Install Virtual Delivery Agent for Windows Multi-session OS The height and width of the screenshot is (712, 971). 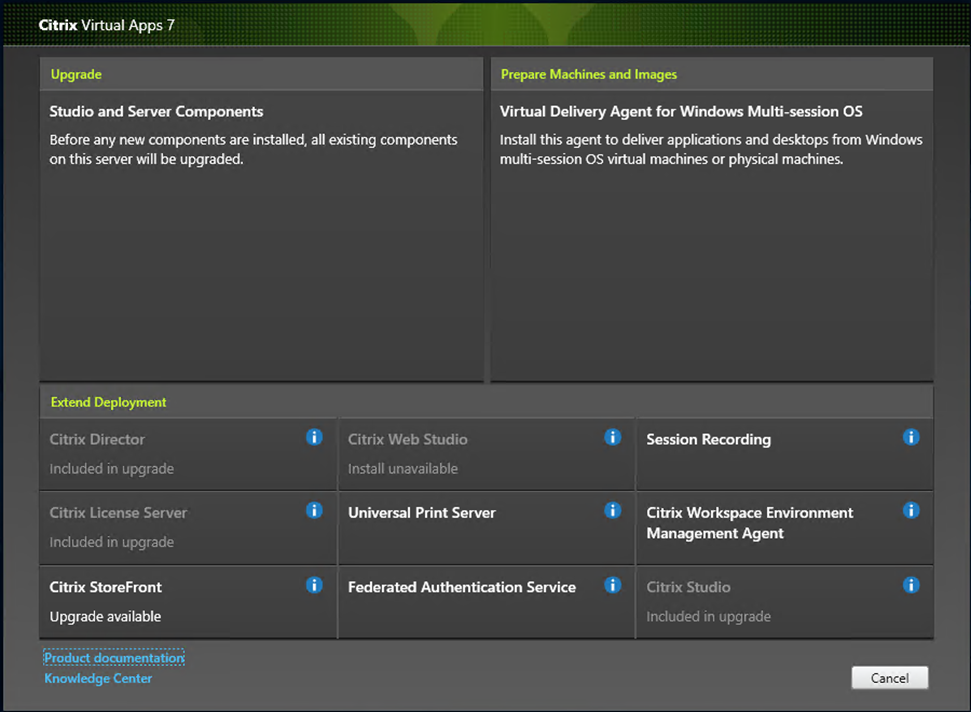(712, 236)
